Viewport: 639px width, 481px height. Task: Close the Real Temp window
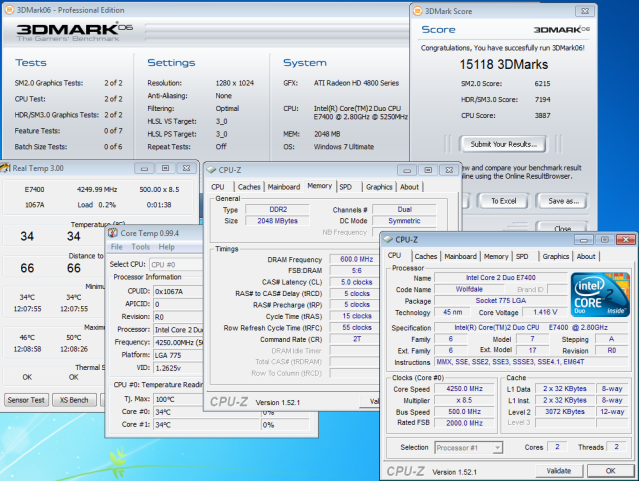point(186,168)
